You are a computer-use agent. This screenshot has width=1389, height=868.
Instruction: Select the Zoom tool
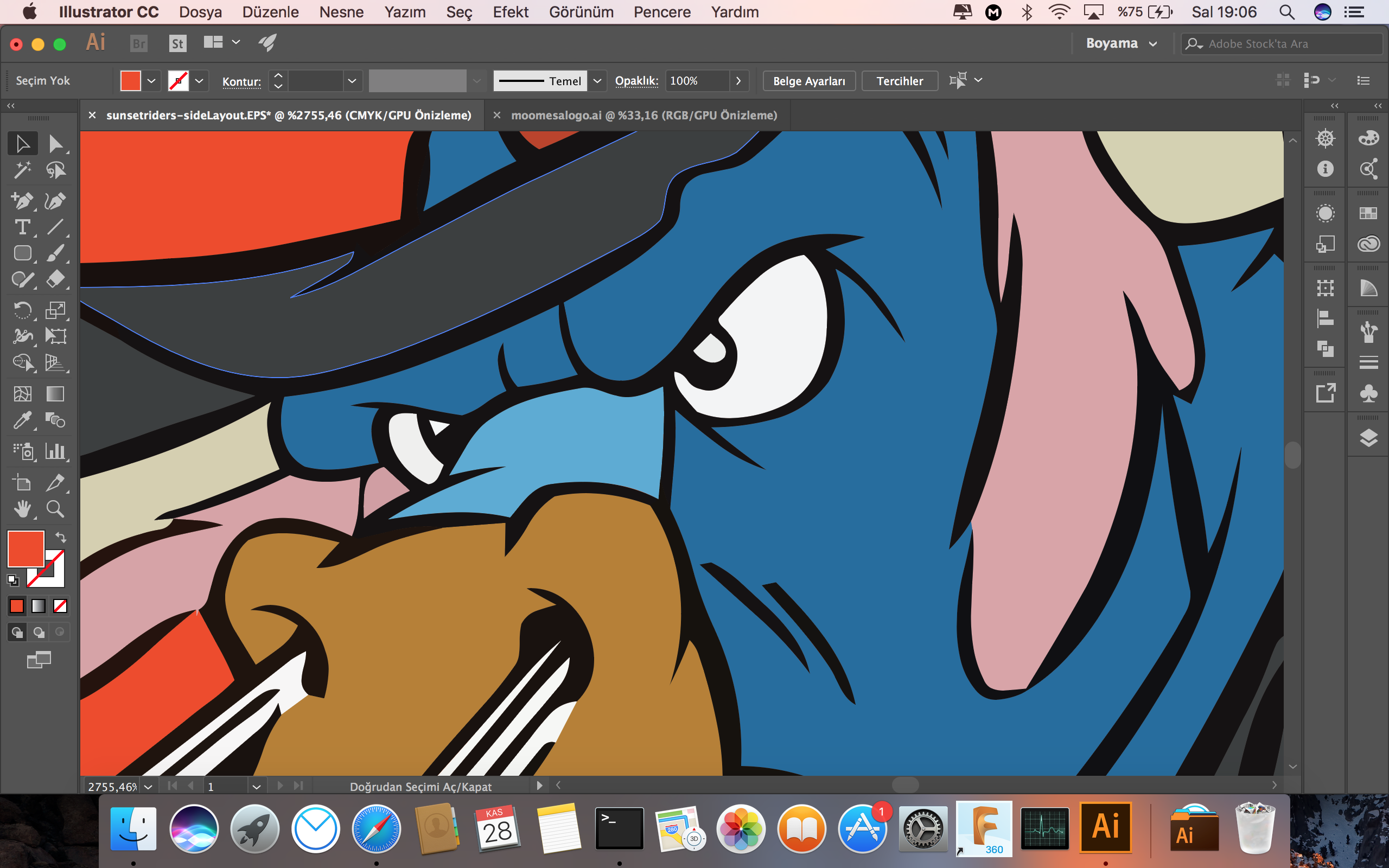pyautogui.click(x=55, y=509)
